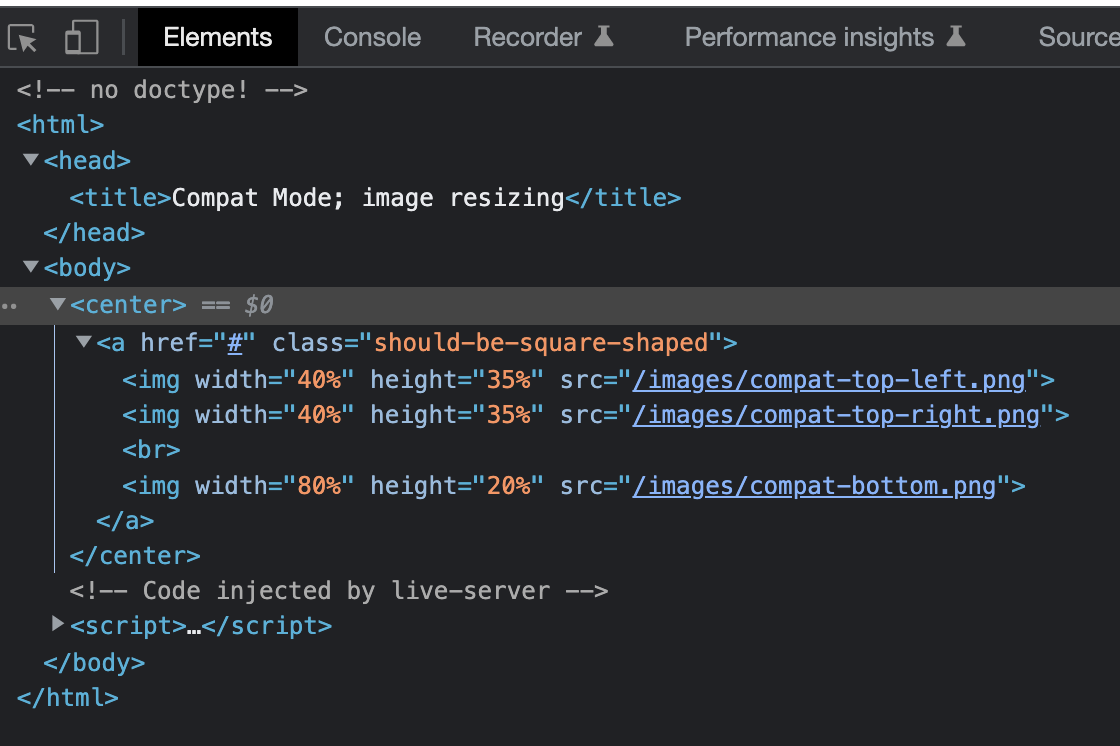1120x746 pixels.
Task: Select the closing center tag
Action: pyautogui.click(x=135, y=555)
